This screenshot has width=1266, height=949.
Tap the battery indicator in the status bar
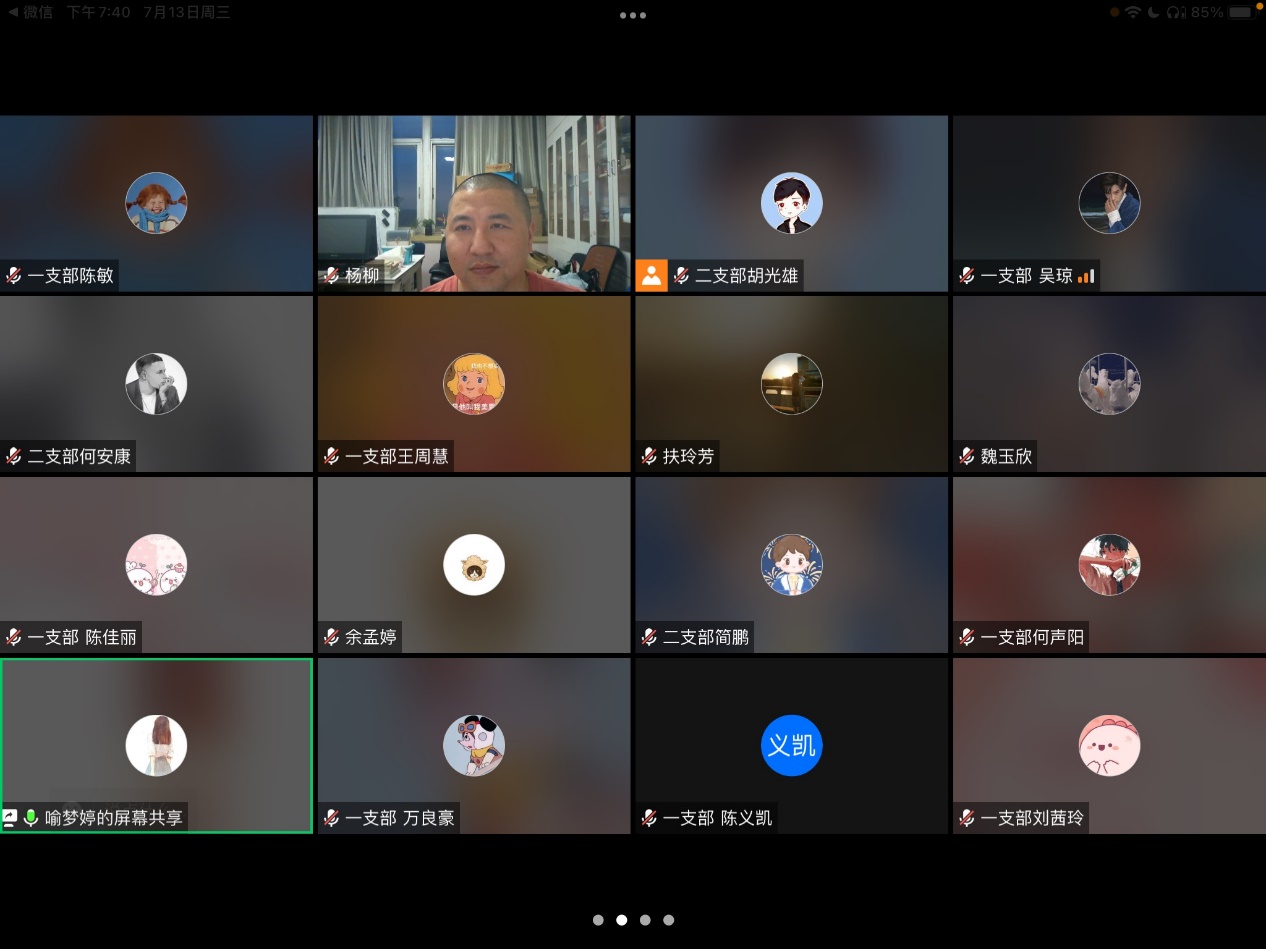1240,12
